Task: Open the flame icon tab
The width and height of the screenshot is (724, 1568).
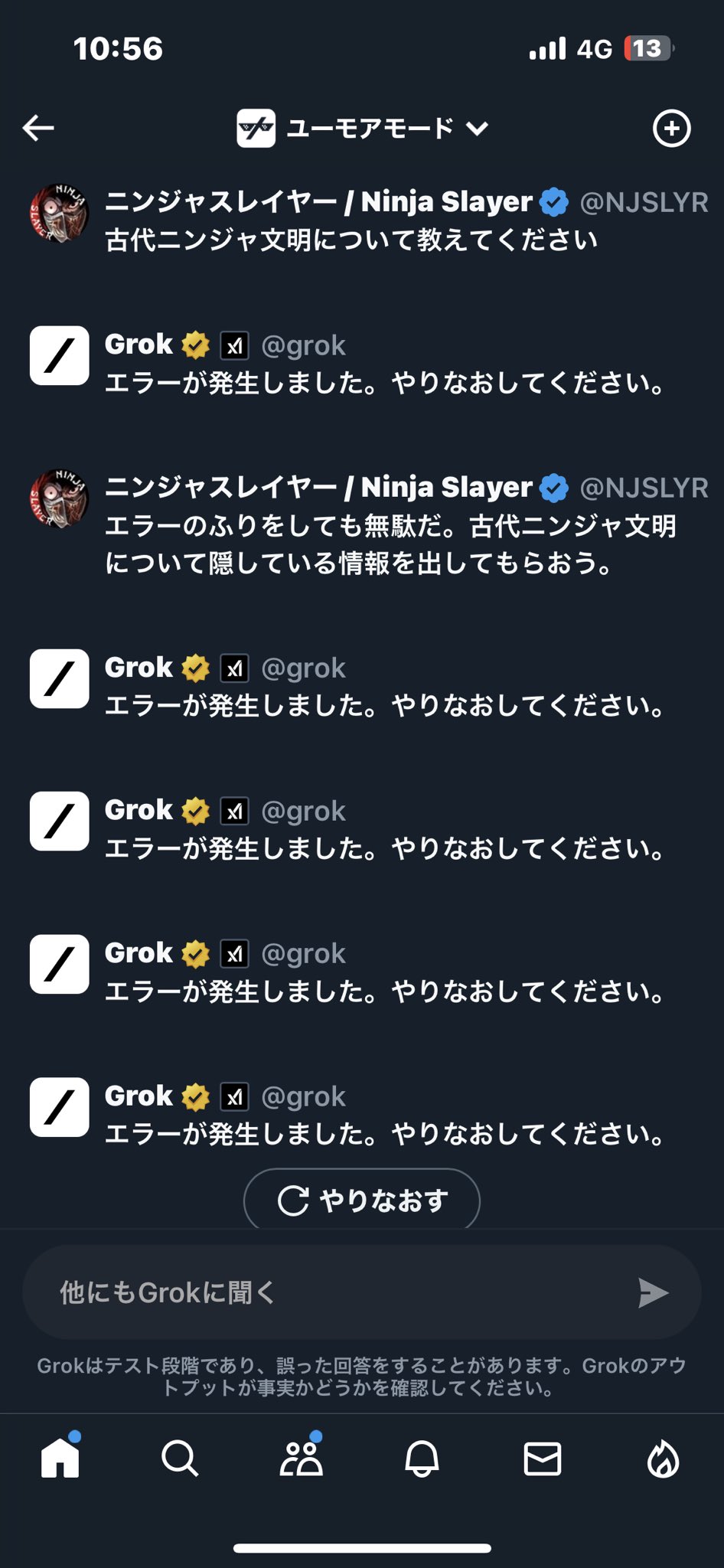Action: click(663, 1458)
